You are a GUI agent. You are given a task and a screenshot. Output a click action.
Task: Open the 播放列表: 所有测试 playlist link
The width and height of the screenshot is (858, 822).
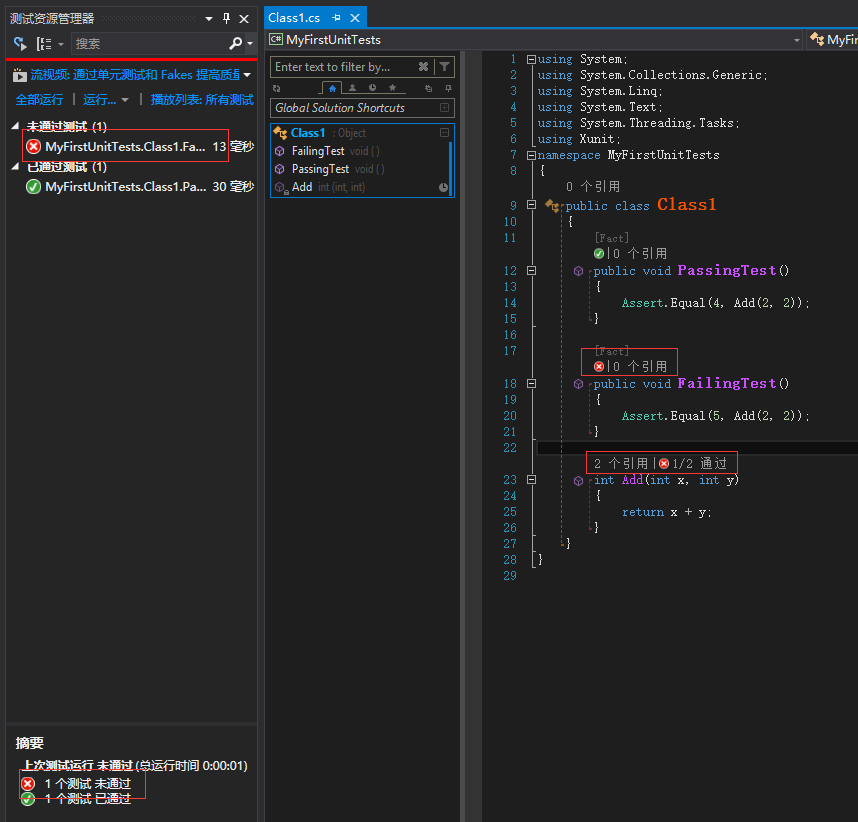(x=201, y=100)
